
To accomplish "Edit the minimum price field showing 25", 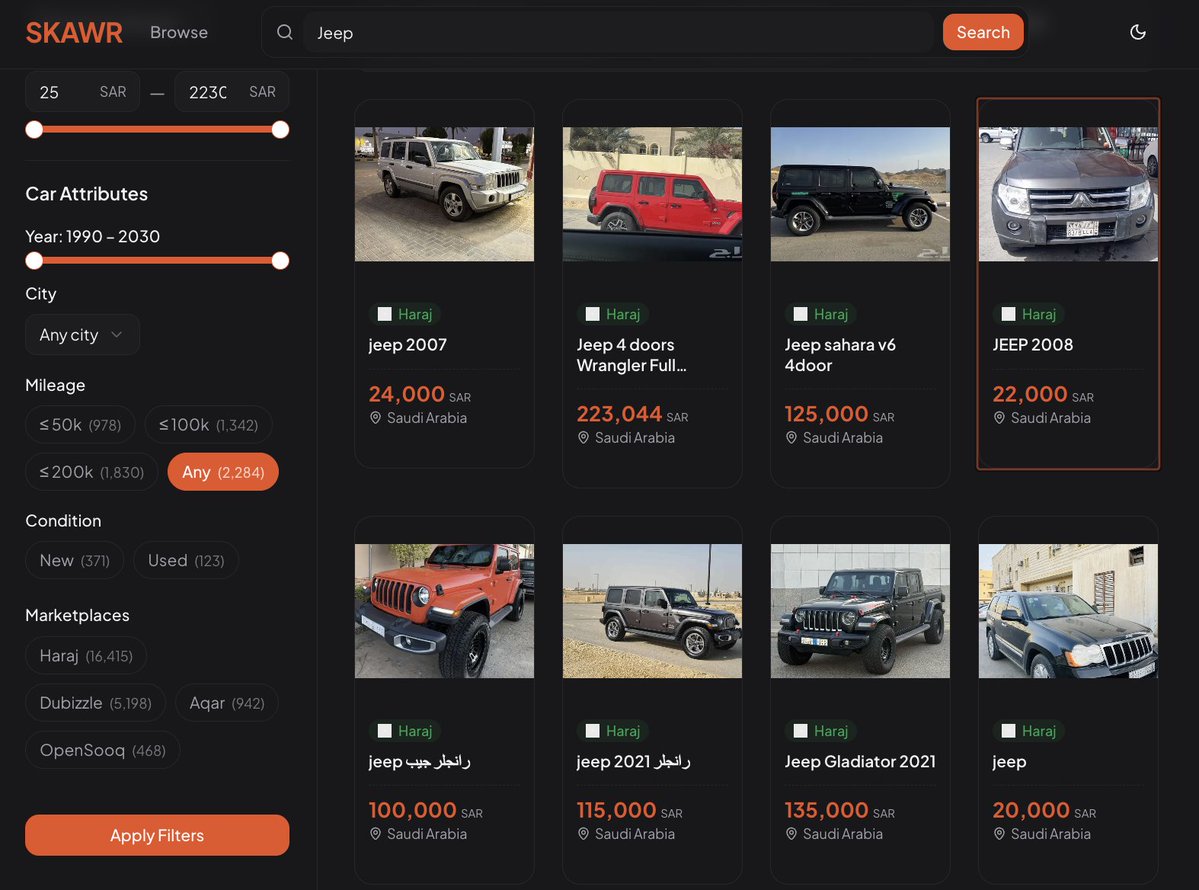I will [83, 92].
